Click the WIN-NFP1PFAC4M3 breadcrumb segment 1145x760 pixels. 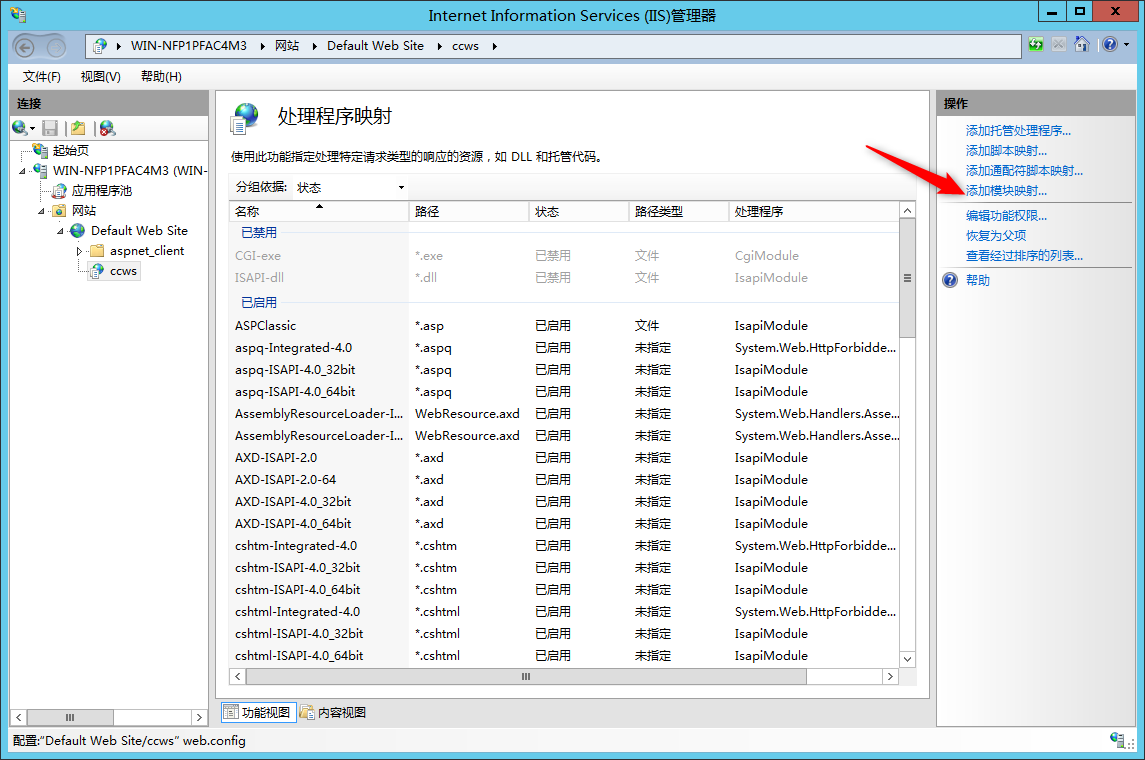(x=188, y=46)
